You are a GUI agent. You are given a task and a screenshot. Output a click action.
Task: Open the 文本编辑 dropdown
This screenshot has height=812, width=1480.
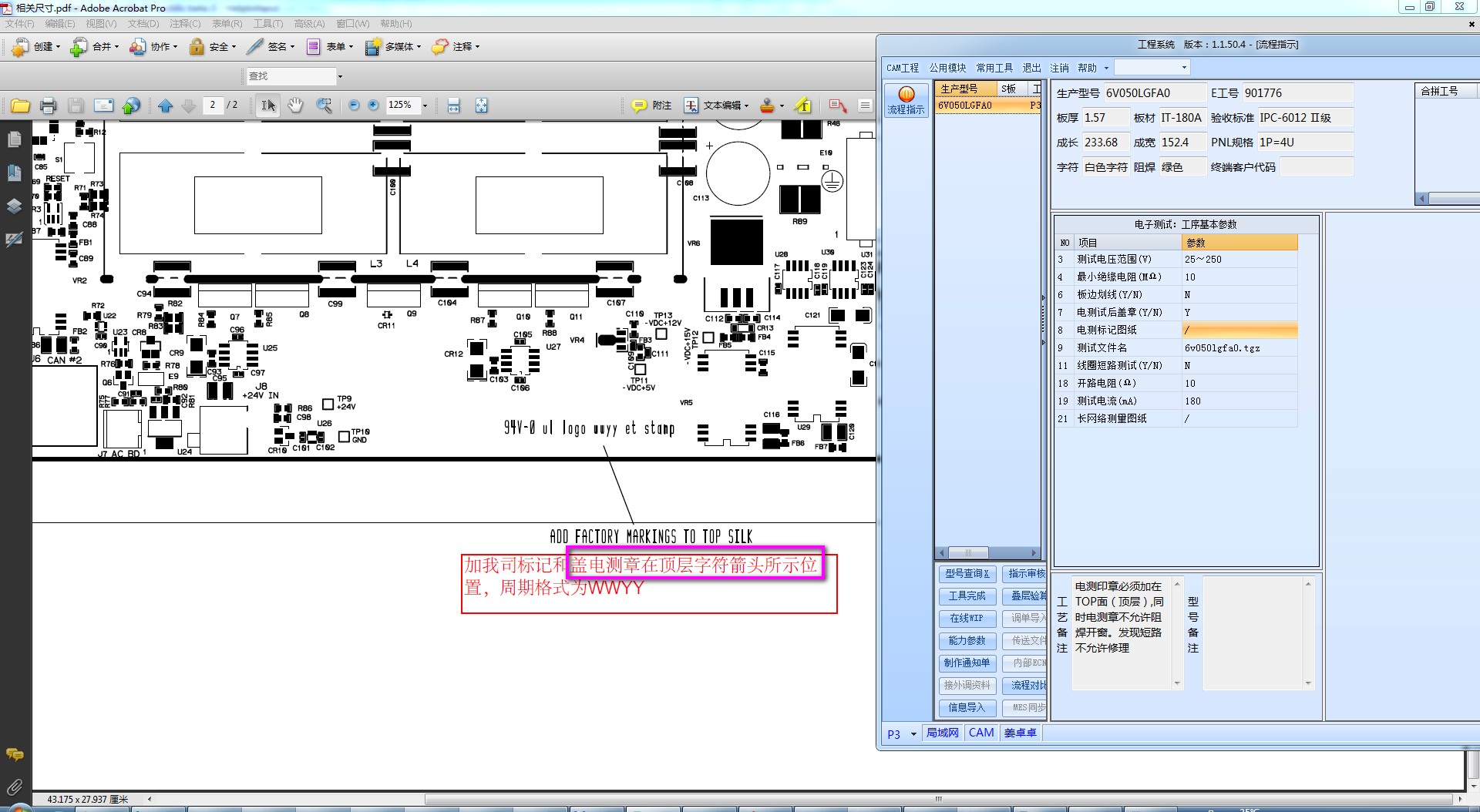point(717,106)
